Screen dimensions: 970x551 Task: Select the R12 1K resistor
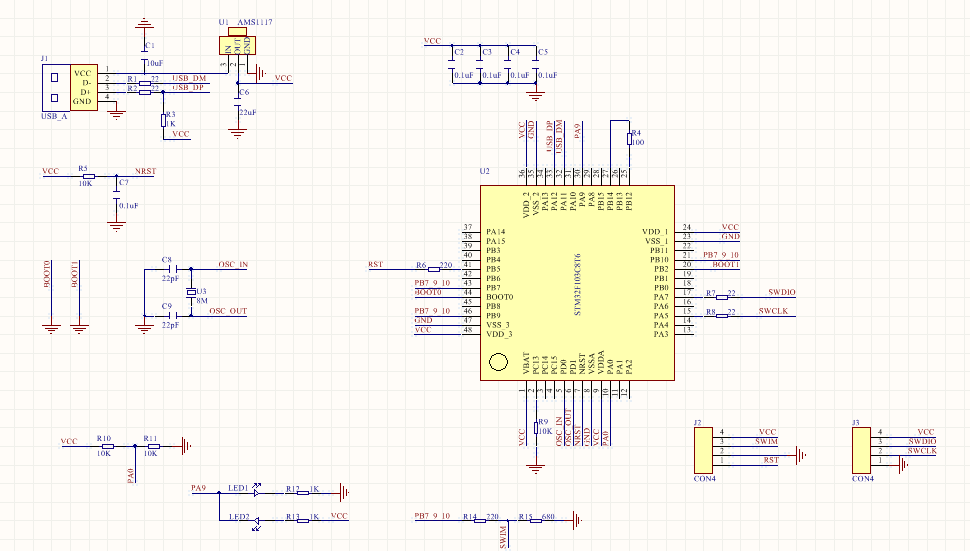pyautogui.click(x=303, y=493)
